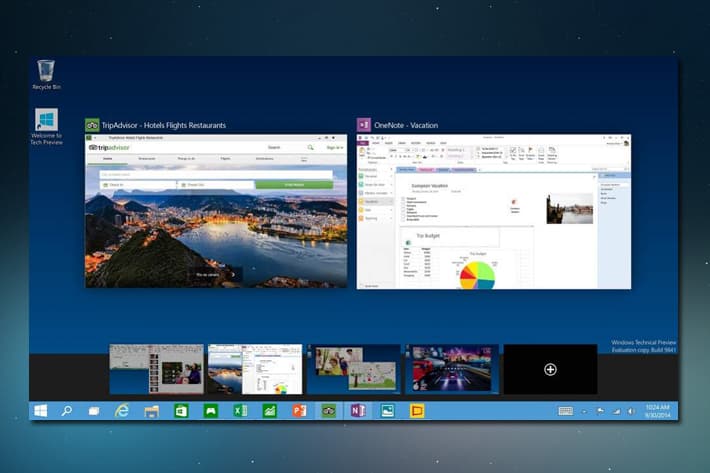
Task: Launch Excel from the taskbar
Action: click(x=240, y=411)
